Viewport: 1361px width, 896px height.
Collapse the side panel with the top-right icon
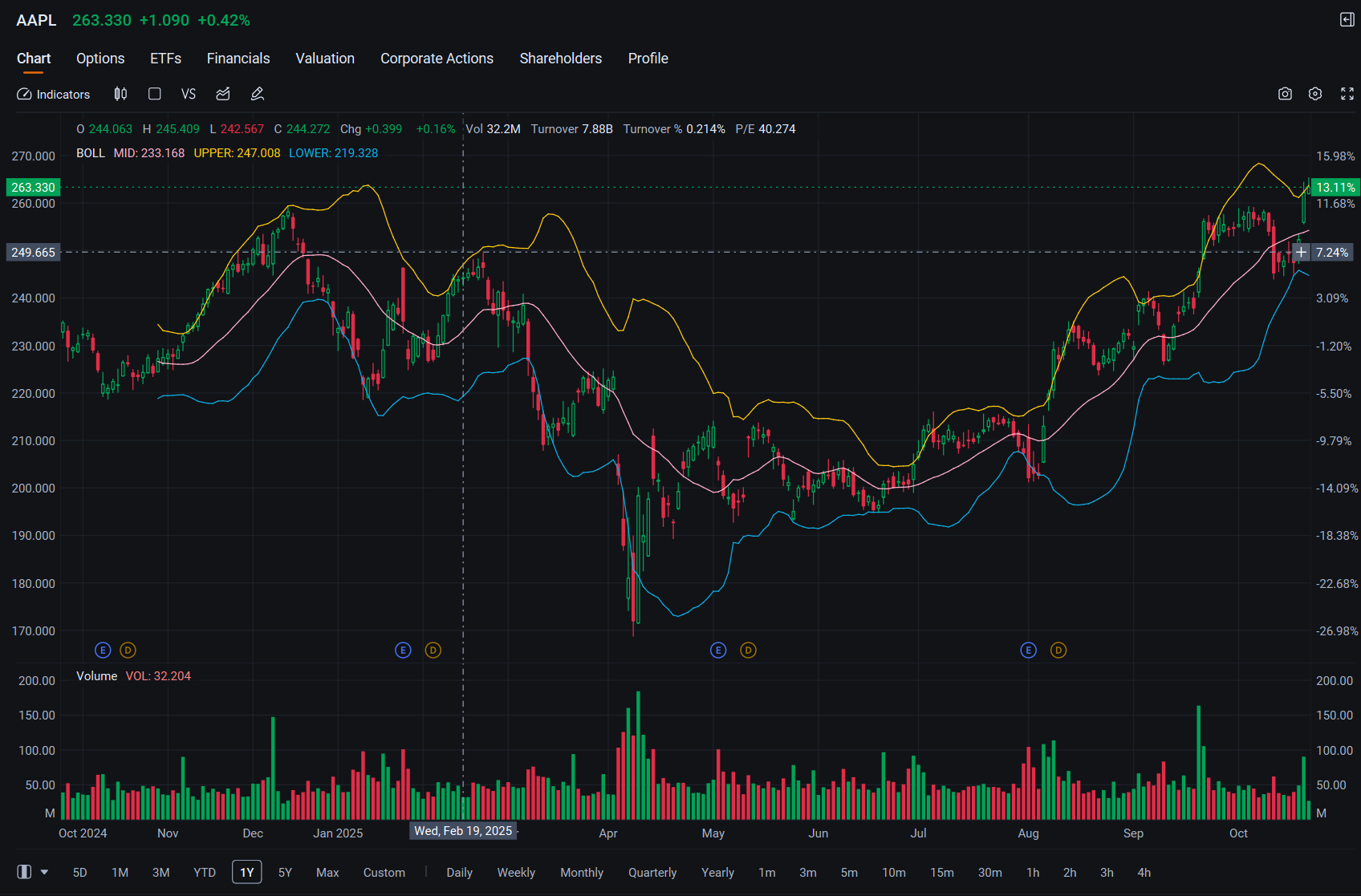[1347, 20]
